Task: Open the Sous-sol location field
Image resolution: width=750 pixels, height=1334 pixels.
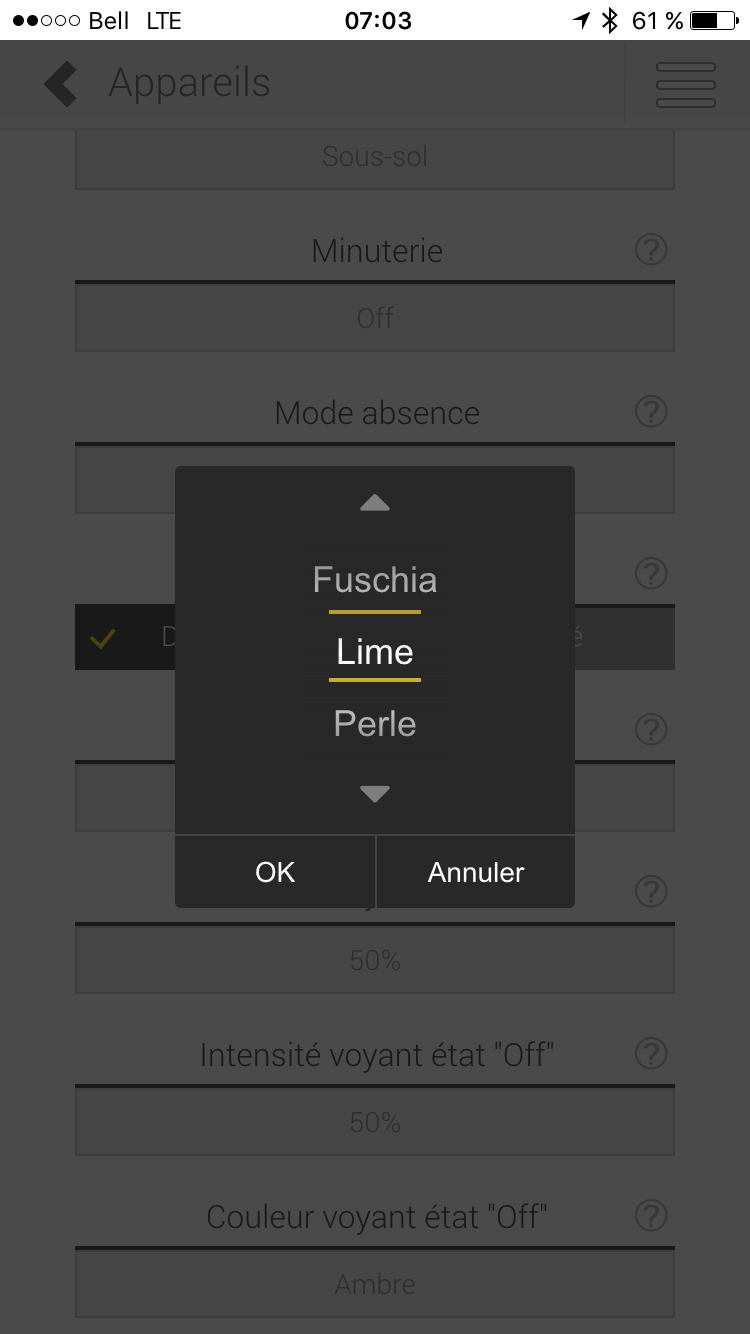Action: [375, 157]
